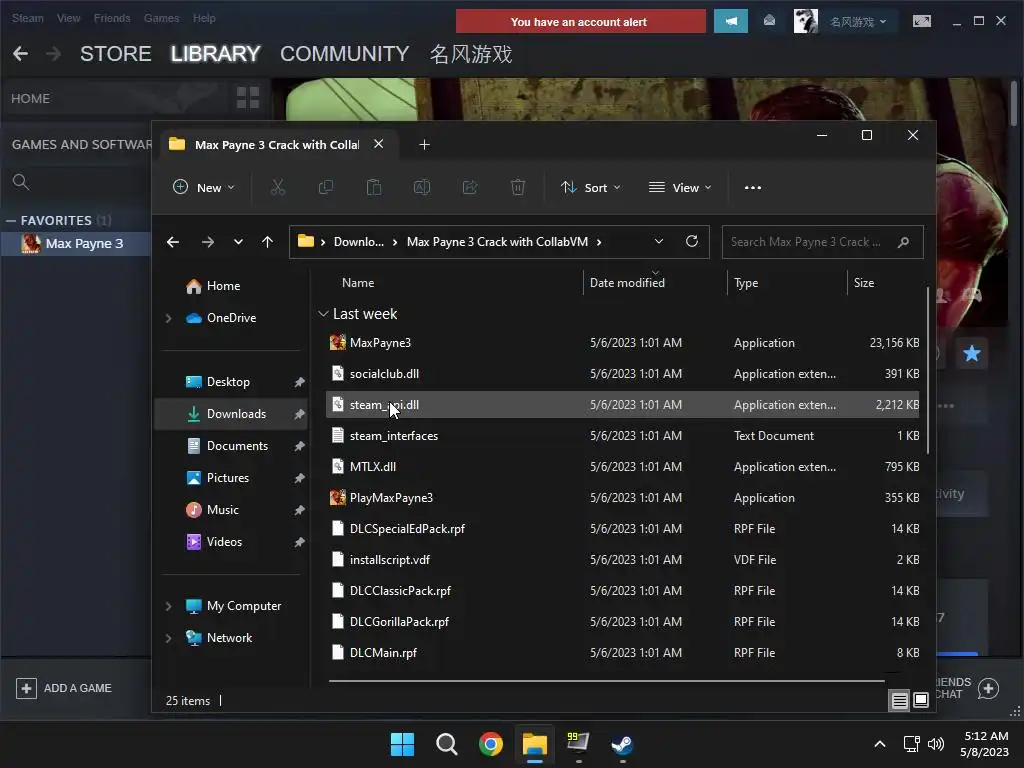
Task: Click the search magnifier in Explorer search box
Action: pos(903,242)
